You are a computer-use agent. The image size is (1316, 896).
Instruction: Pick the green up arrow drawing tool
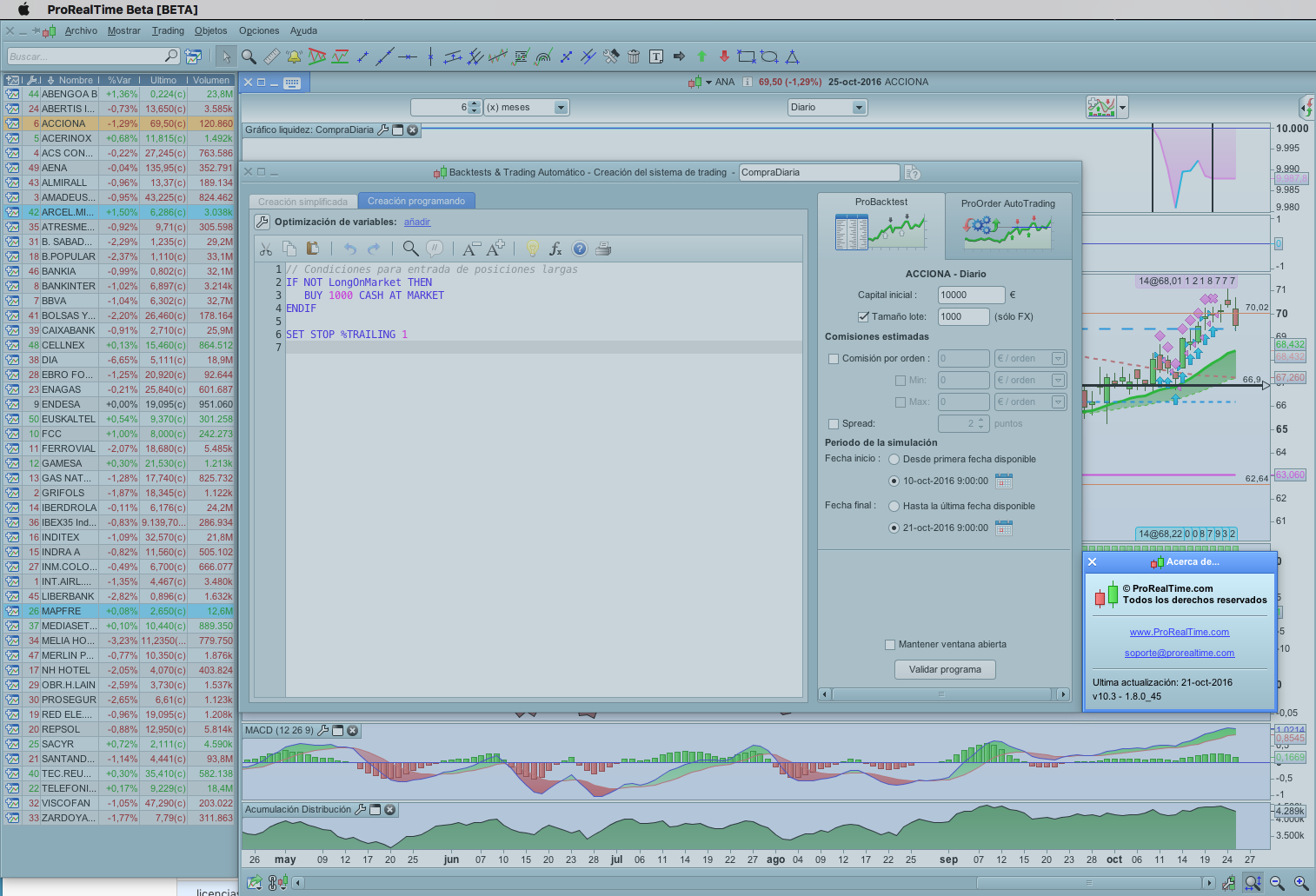click(701, 56)
